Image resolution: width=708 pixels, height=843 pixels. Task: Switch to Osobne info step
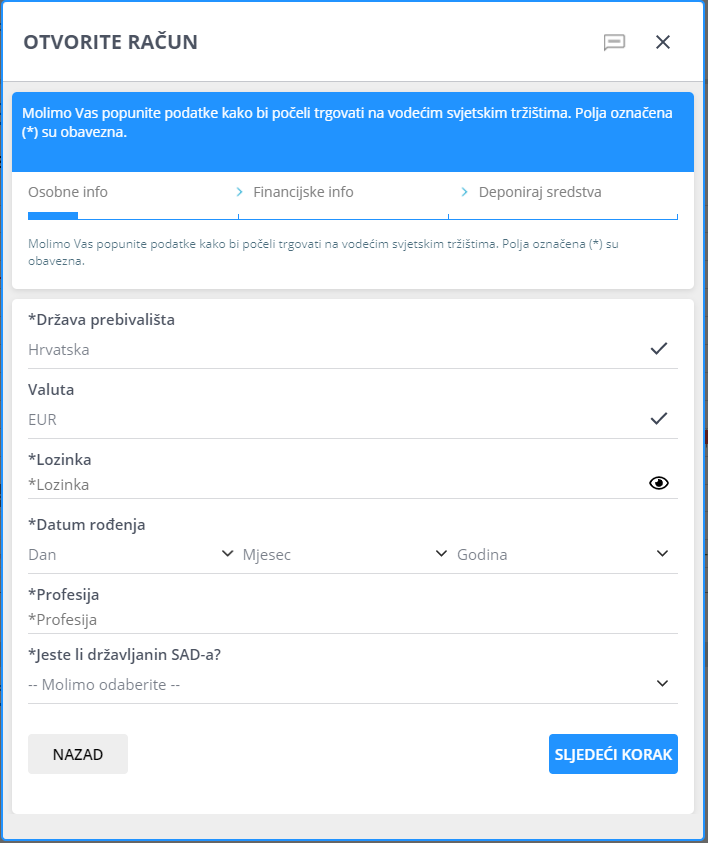68,192
